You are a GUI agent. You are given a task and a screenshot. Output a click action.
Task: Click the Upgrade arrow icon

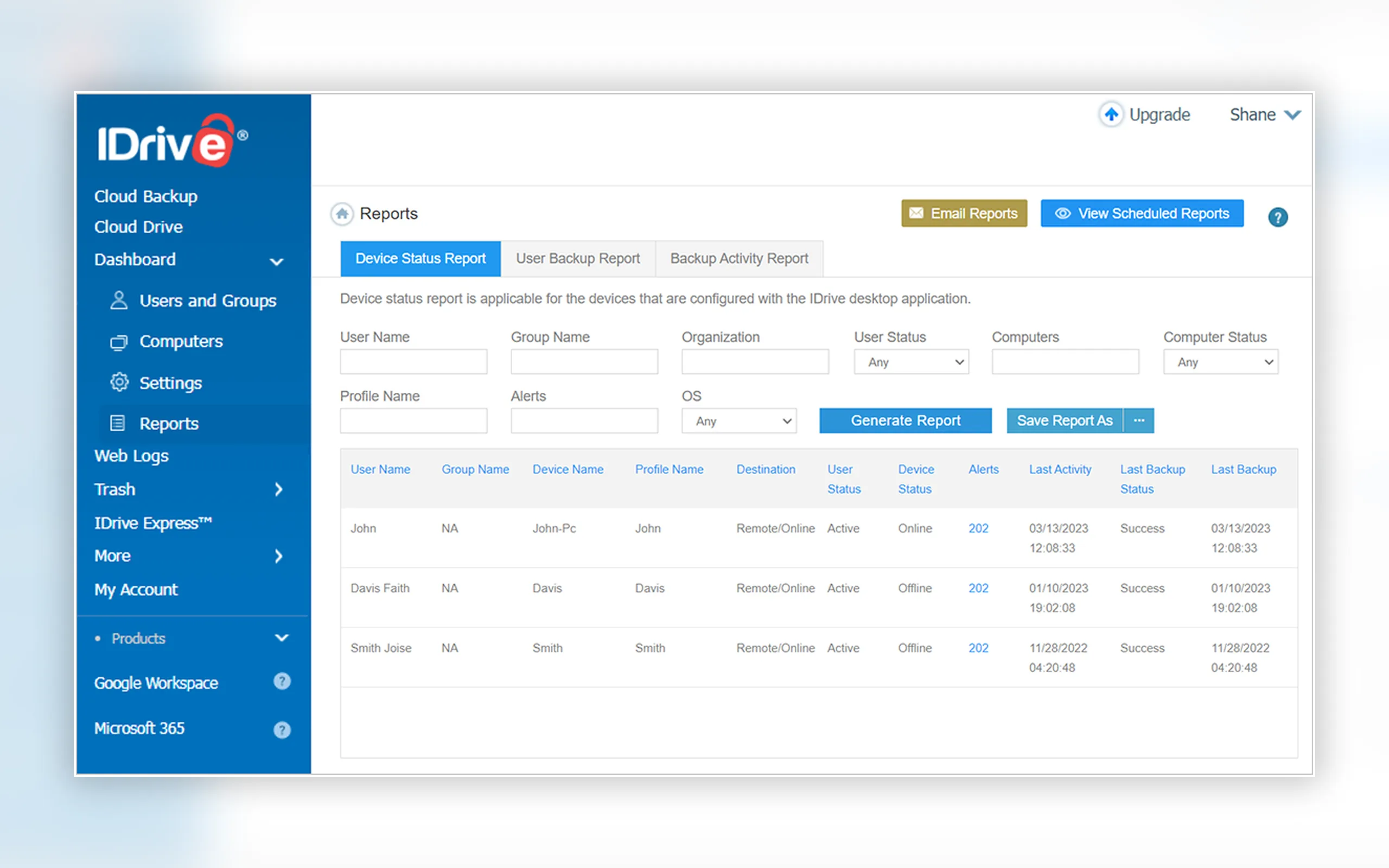click(x=1111, y=114)
